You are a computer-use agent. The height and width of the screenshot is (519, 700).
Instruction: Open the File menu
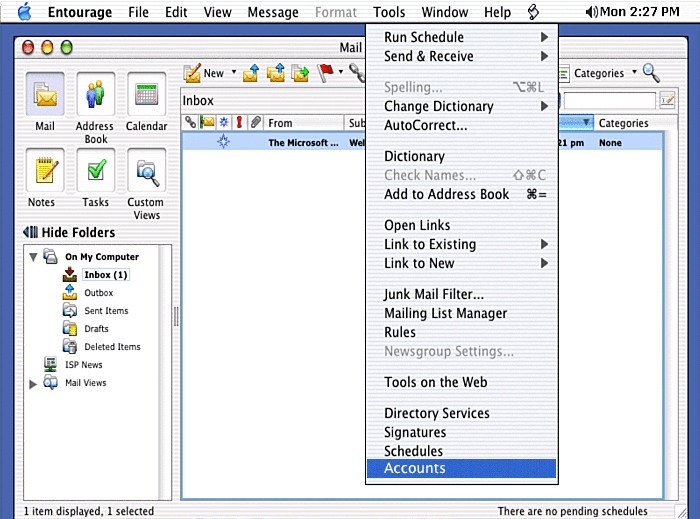(x=138, y=12)
